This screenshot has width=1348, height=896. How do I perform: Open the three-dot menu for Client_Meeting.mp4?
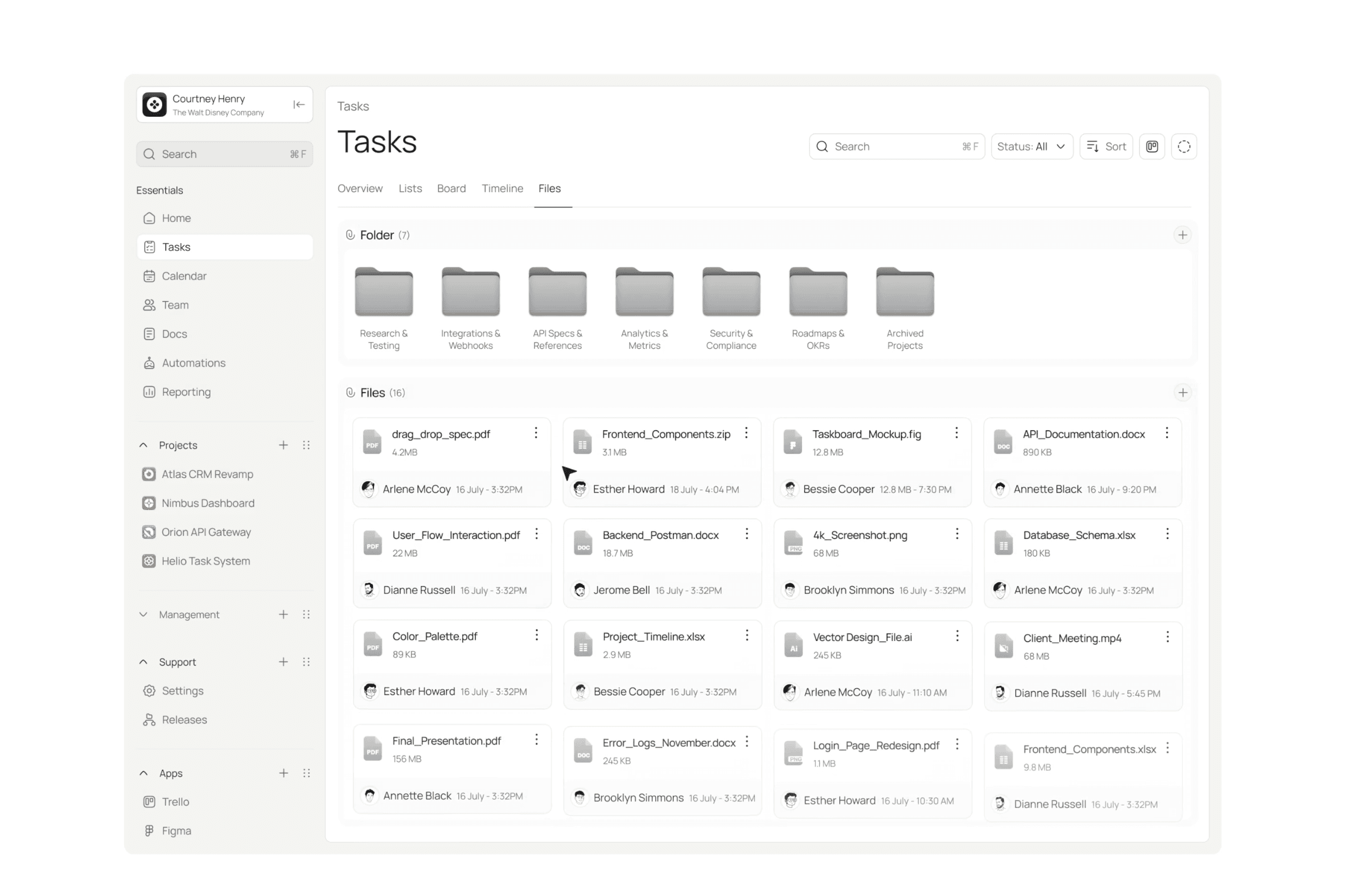[1167, 636]
